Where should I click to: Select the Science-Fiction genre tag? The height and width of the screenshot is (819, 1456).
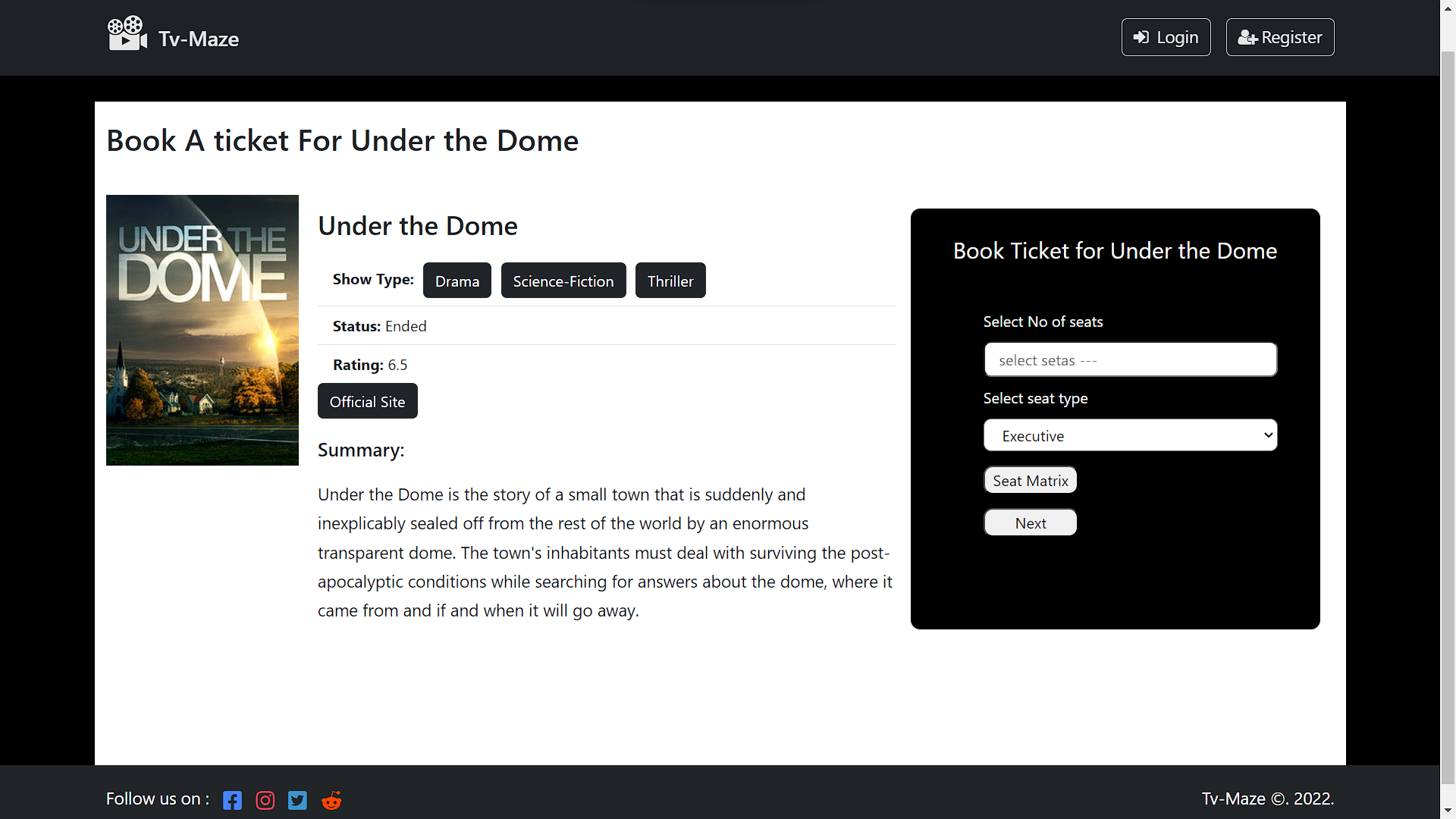point(563,281)
